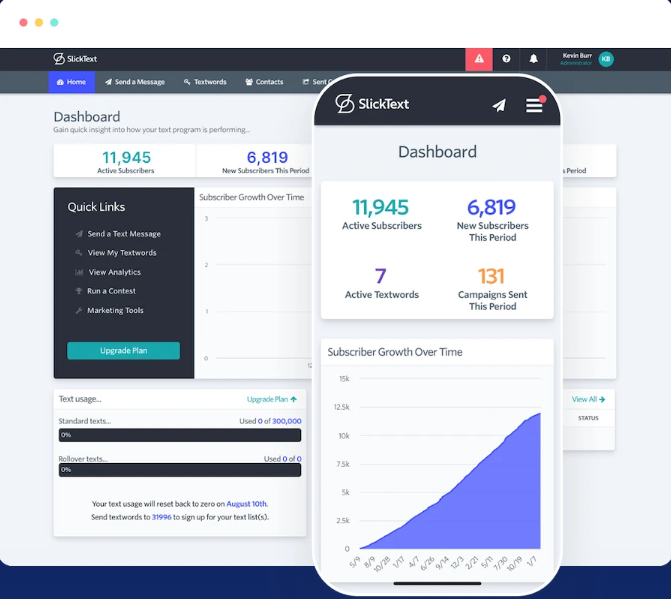
Task: Click the Standard texts progress bar
Action: coord(180,435)
